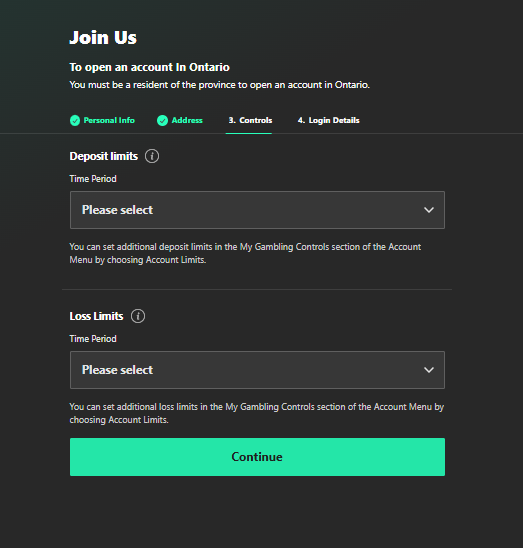Image resolution: width=523 pixels, height=548 pixels.
Task: Open the Loss Limits Time Period dropdown
Action: coord(257,370)
